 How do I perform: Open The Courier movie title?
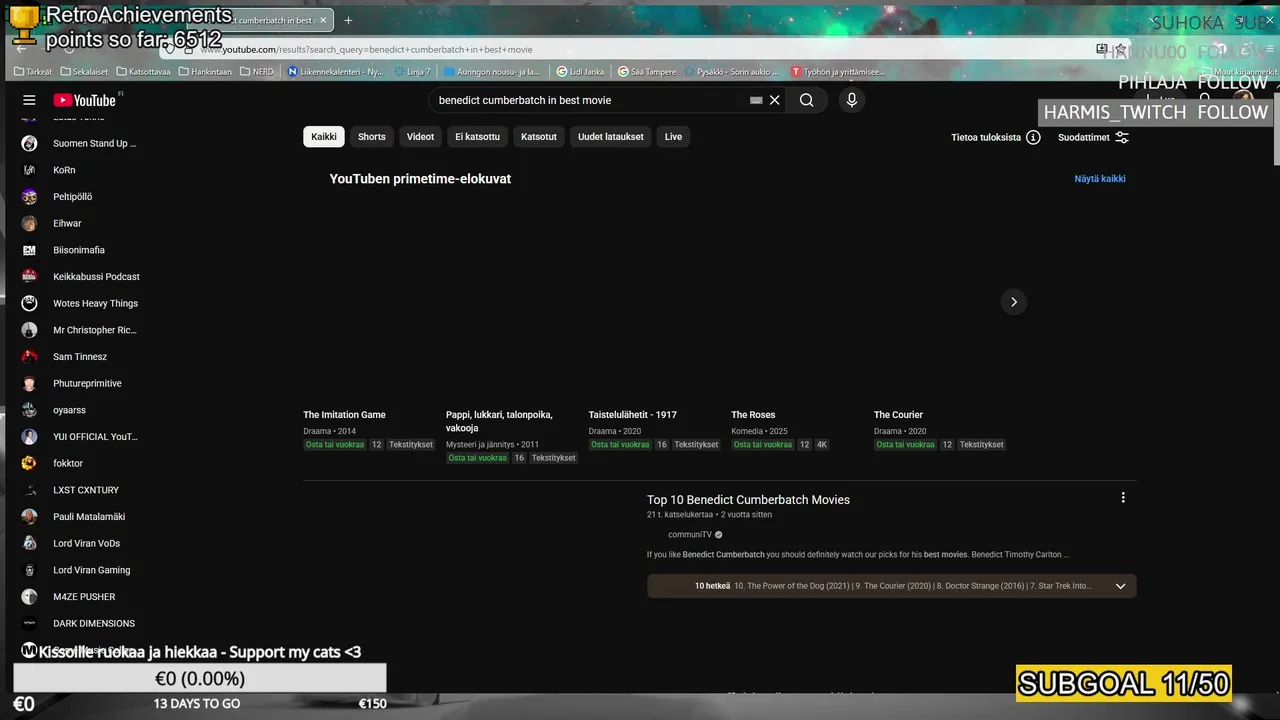[898, 415]
